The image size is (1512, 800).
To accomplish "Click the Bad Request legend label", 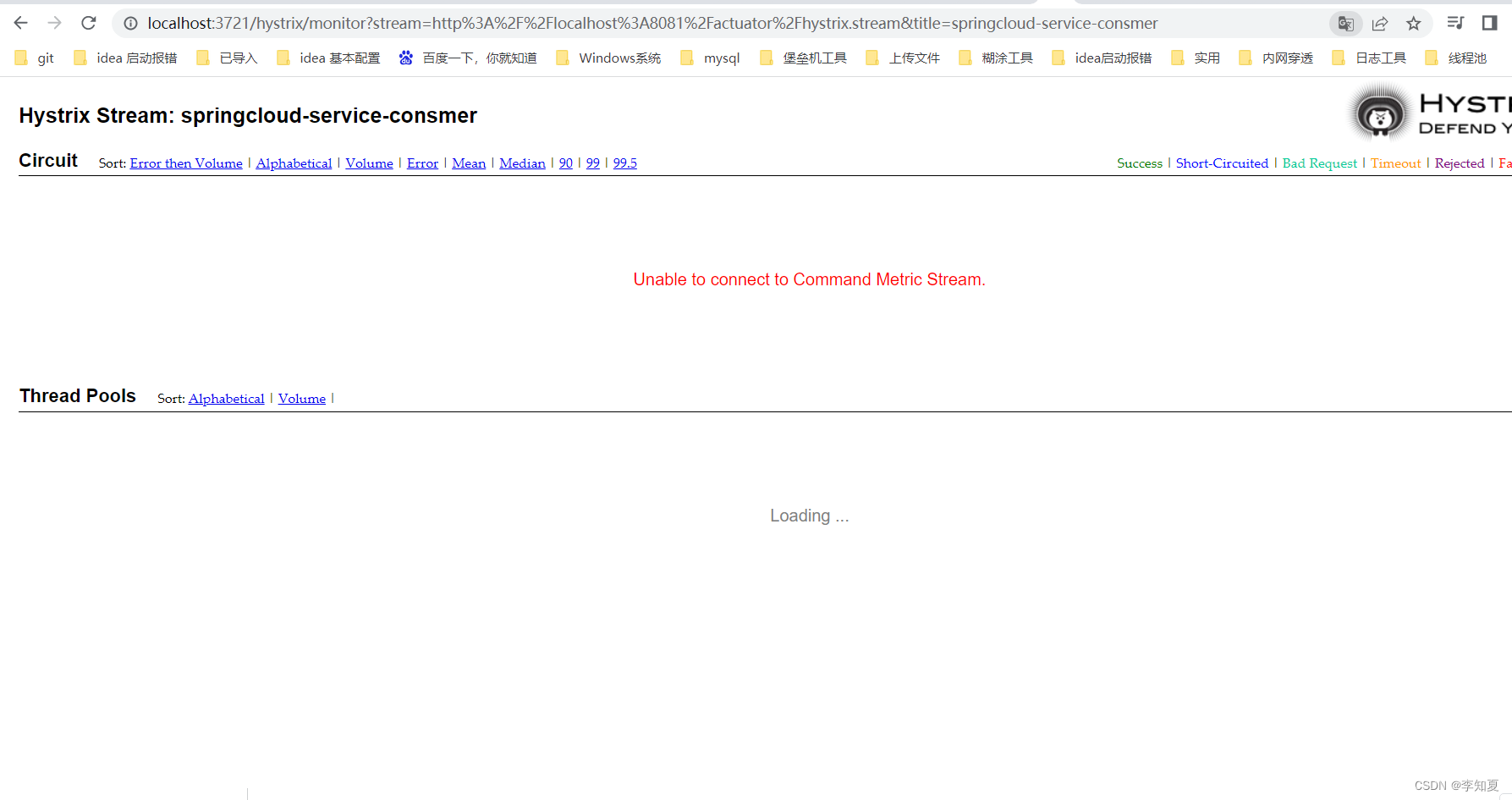I will pos(1319,163).
